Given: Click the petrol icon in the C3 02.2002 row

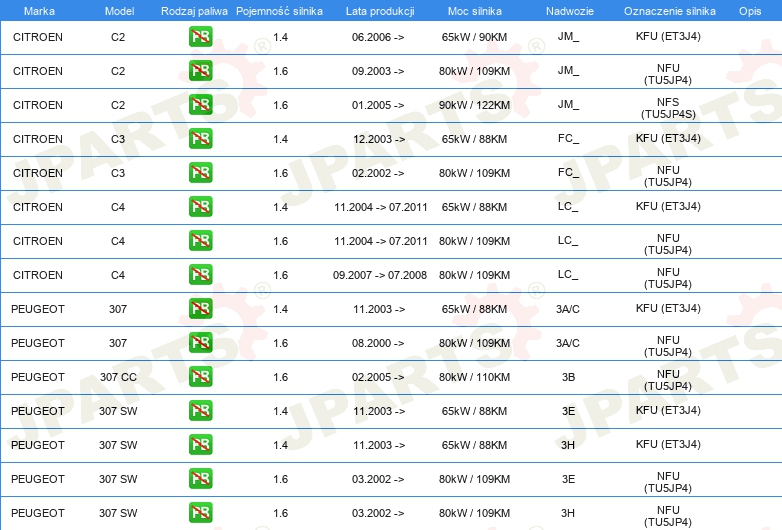Looking at the screenshot, I should pos(200,173).
